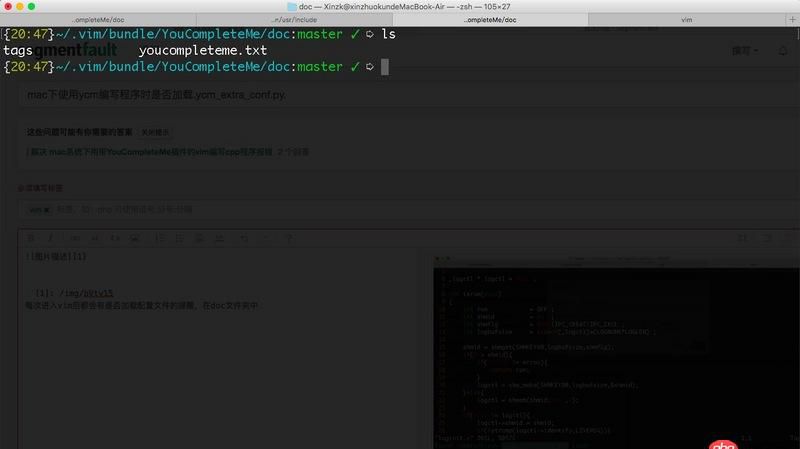Select the currently active ..ompleteMe/doc terminal tab

pyautogui.click(x=490, y=20)
